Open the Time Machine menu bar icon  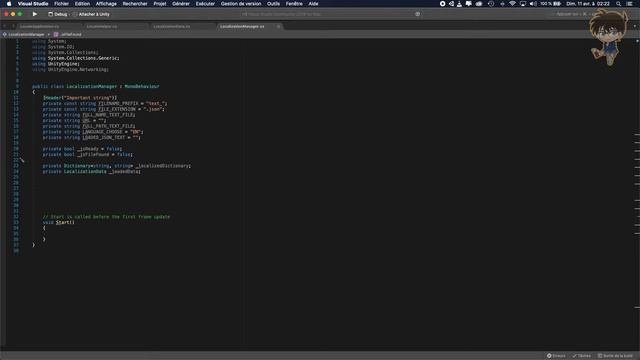(491, 4)
